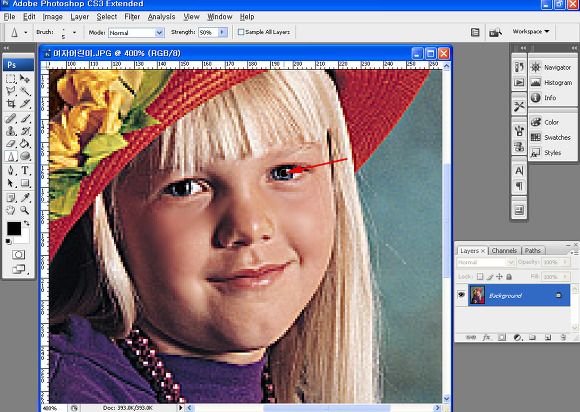Select the Sponge tool
580x412 pixels.
pos(25,156)
